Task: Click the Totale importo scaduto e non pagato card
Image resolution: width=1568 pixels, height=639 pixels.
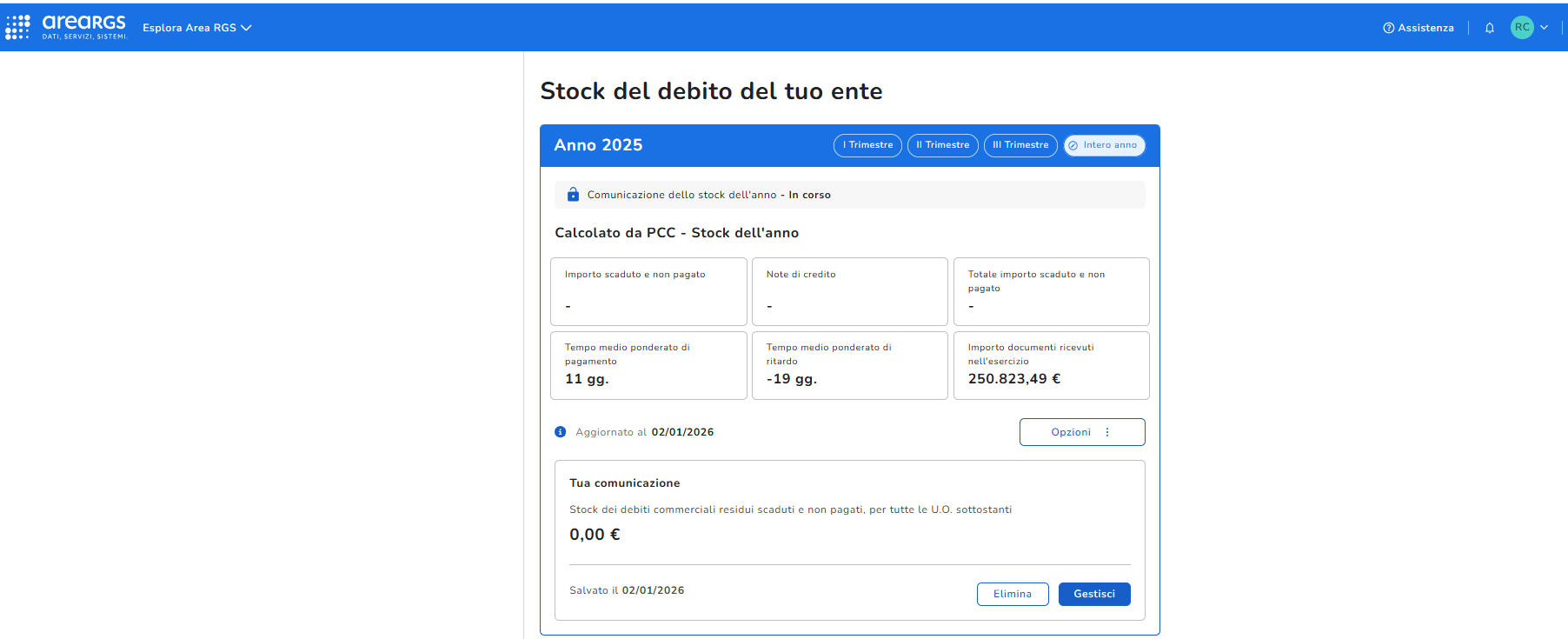Action: pyautogui.click(x=1051, y=291)
